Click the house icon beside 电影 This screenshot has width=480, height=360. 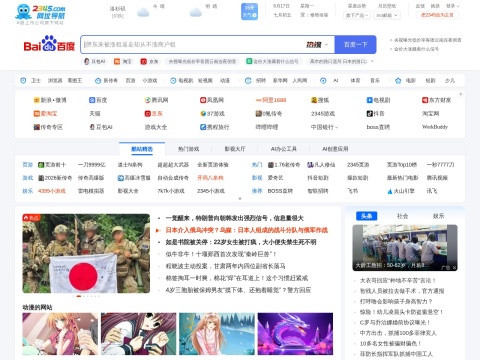(x=398, y=81)
